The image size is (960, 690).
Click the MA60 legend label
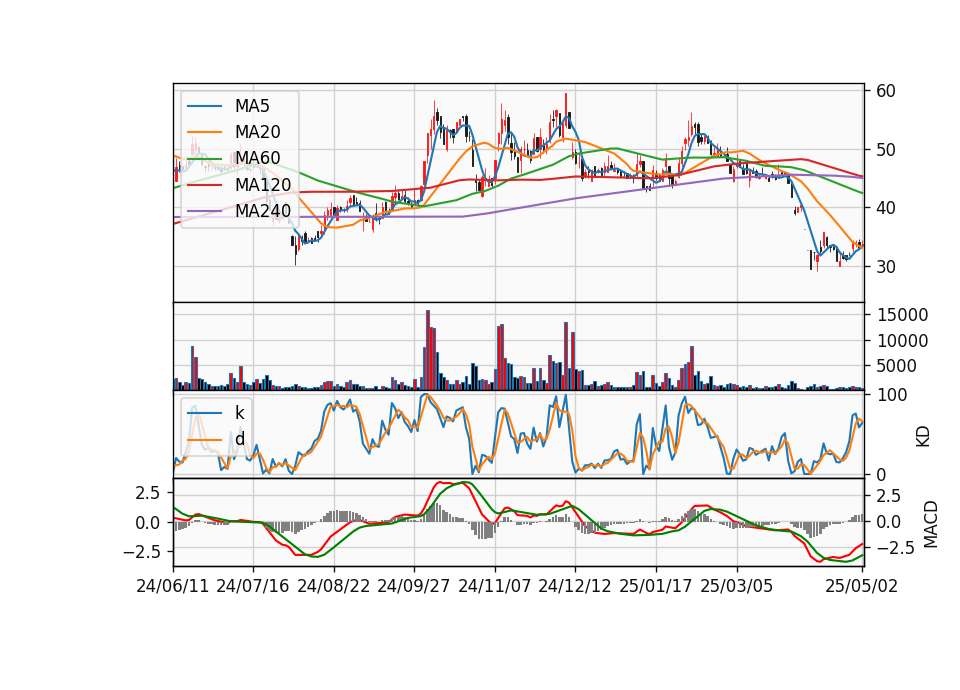coord(258,158)
